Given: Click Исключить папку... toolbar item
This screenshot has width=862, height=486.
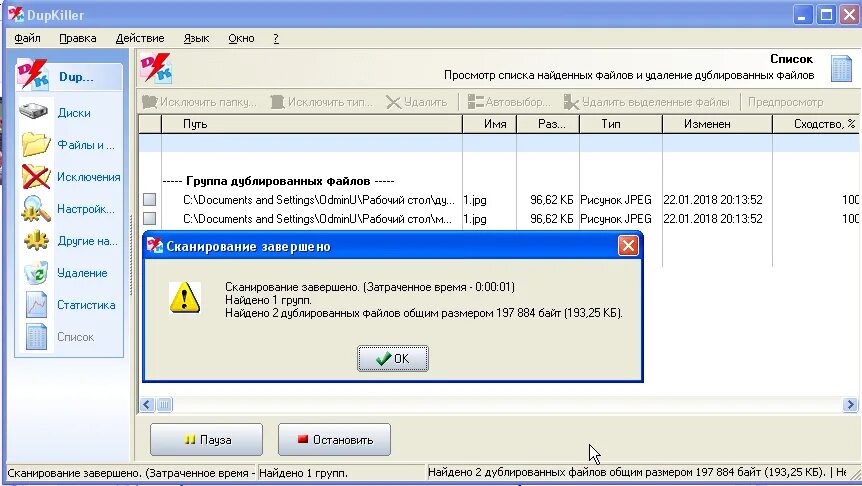Looking at the screenshot, I should (x=199, y=102).
